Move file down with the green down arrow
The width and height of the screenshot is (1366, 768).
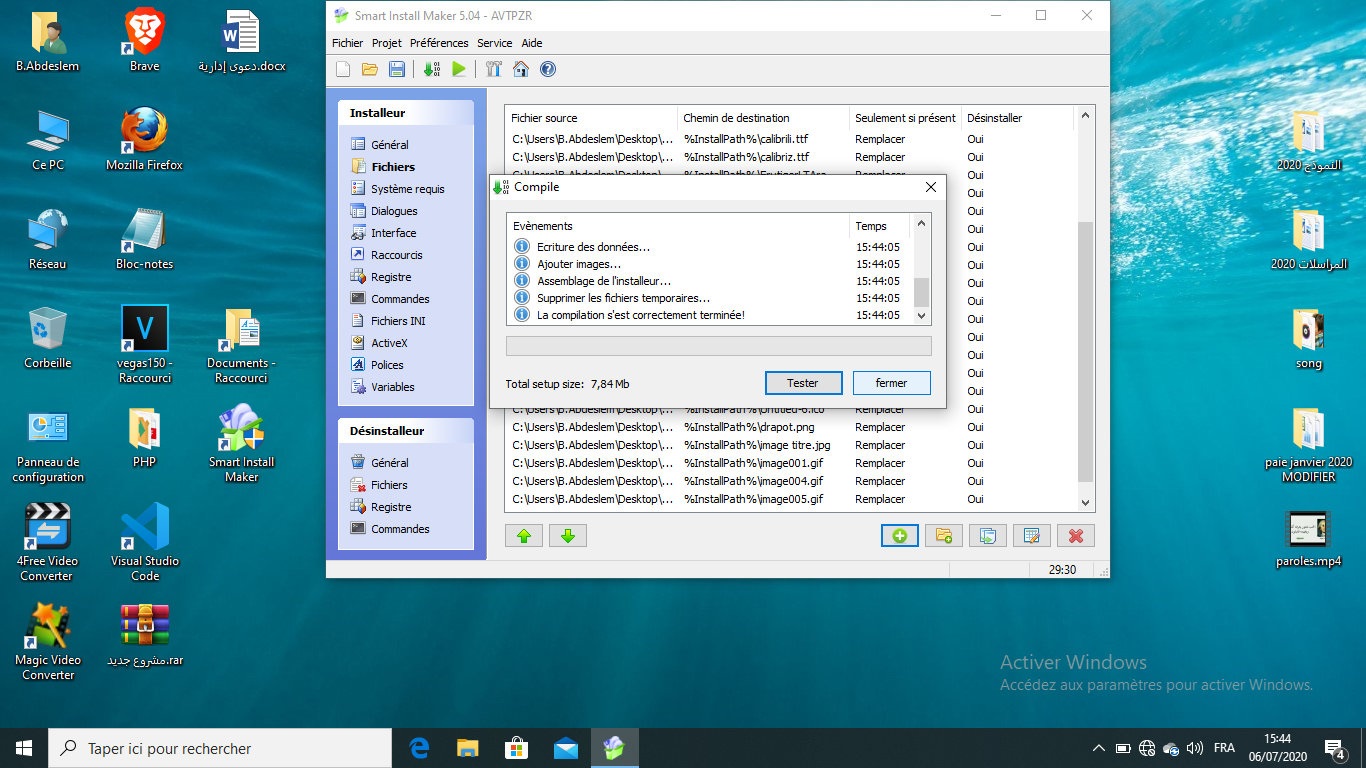(x=568, y=536)
